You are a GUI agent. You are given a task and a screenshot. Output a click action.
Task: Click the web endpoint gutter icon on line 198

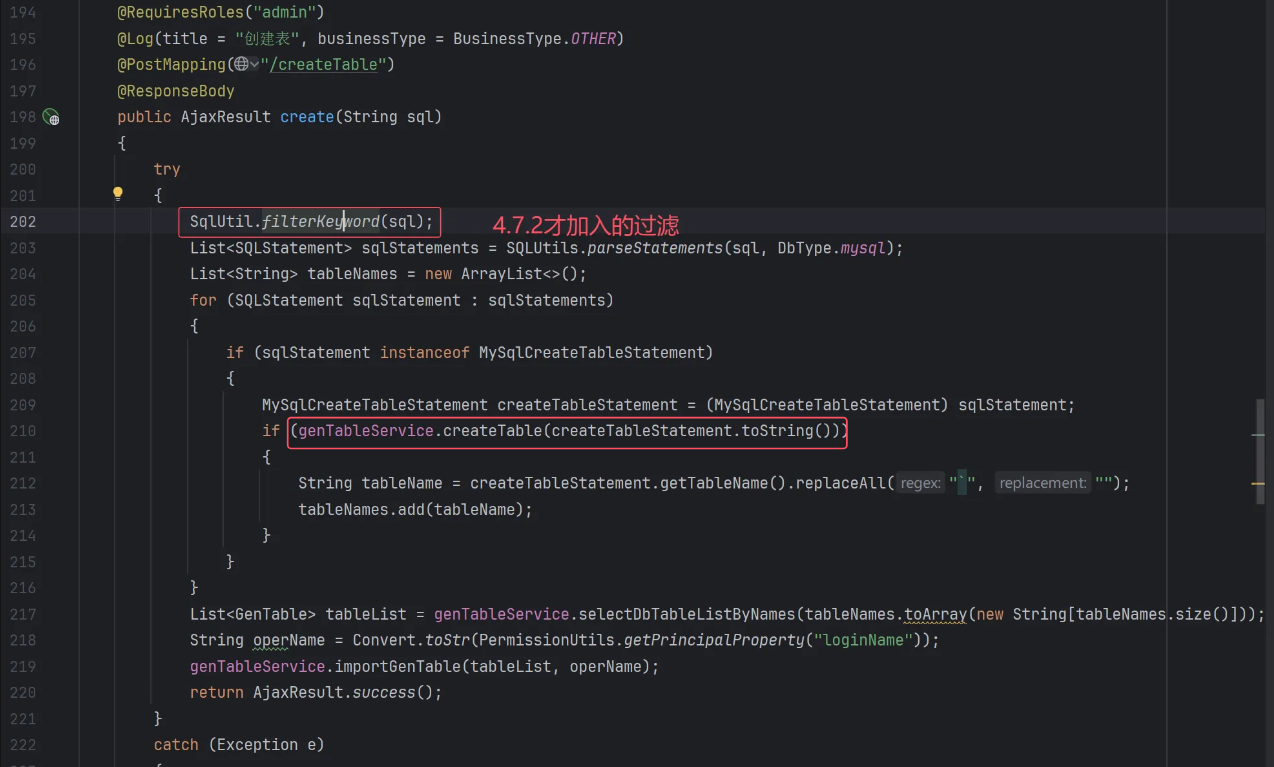tap(51, 117)
